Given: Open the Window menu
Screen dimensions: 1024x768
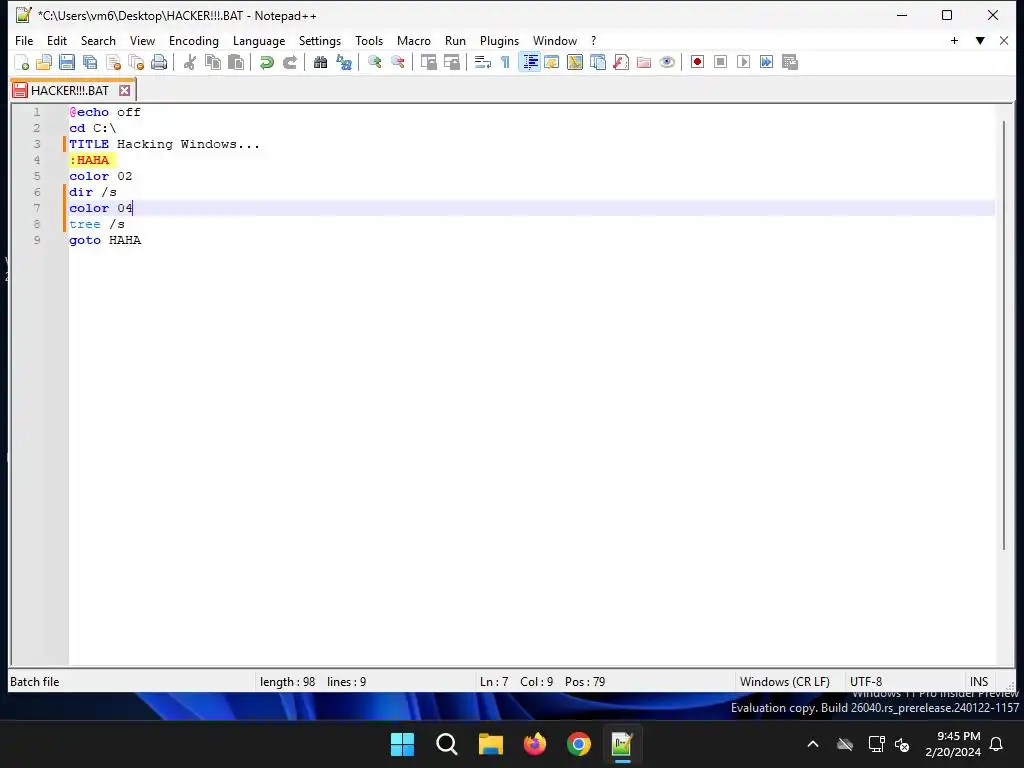Looking at the screenshot, I should 555,40.
